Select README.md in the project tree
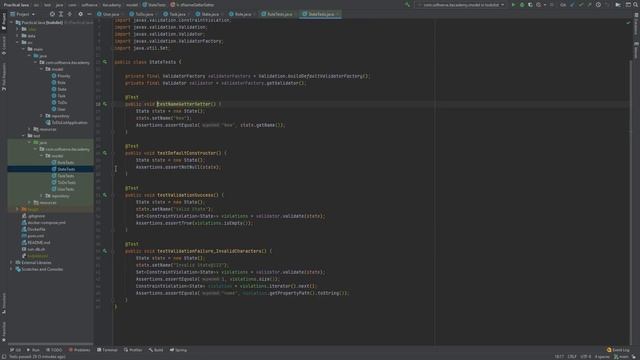This screenshot has width=640, height=360. click(36, 242)
